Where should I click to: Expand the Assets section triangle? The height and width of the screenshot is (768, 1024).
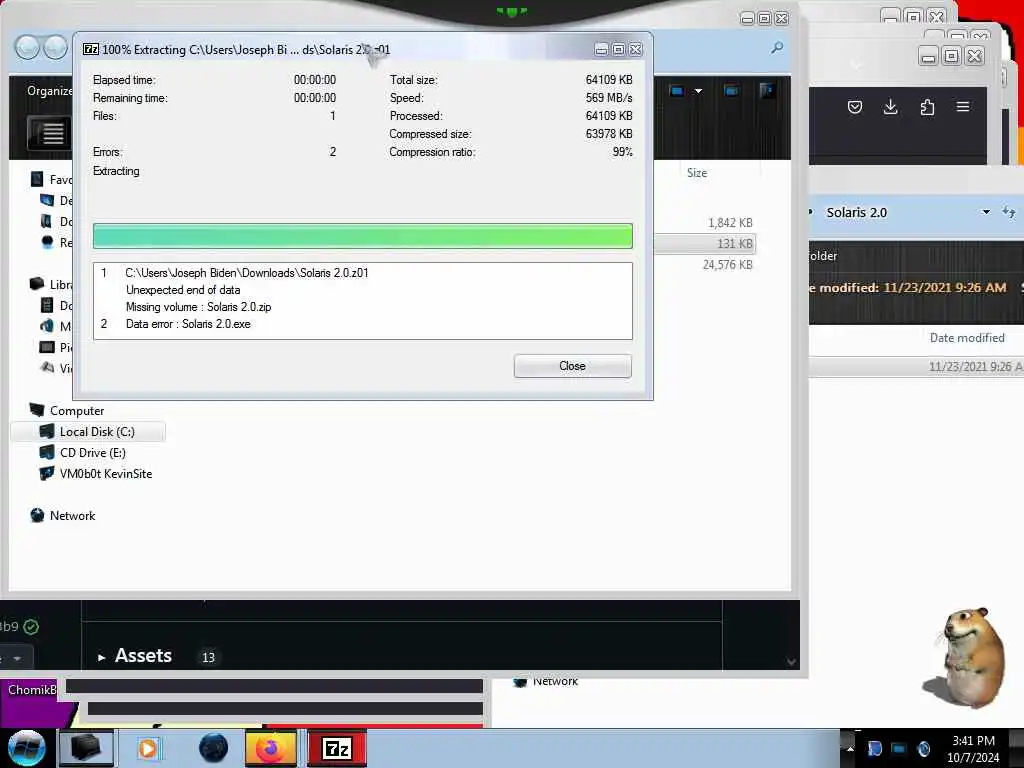coord(101,657)
